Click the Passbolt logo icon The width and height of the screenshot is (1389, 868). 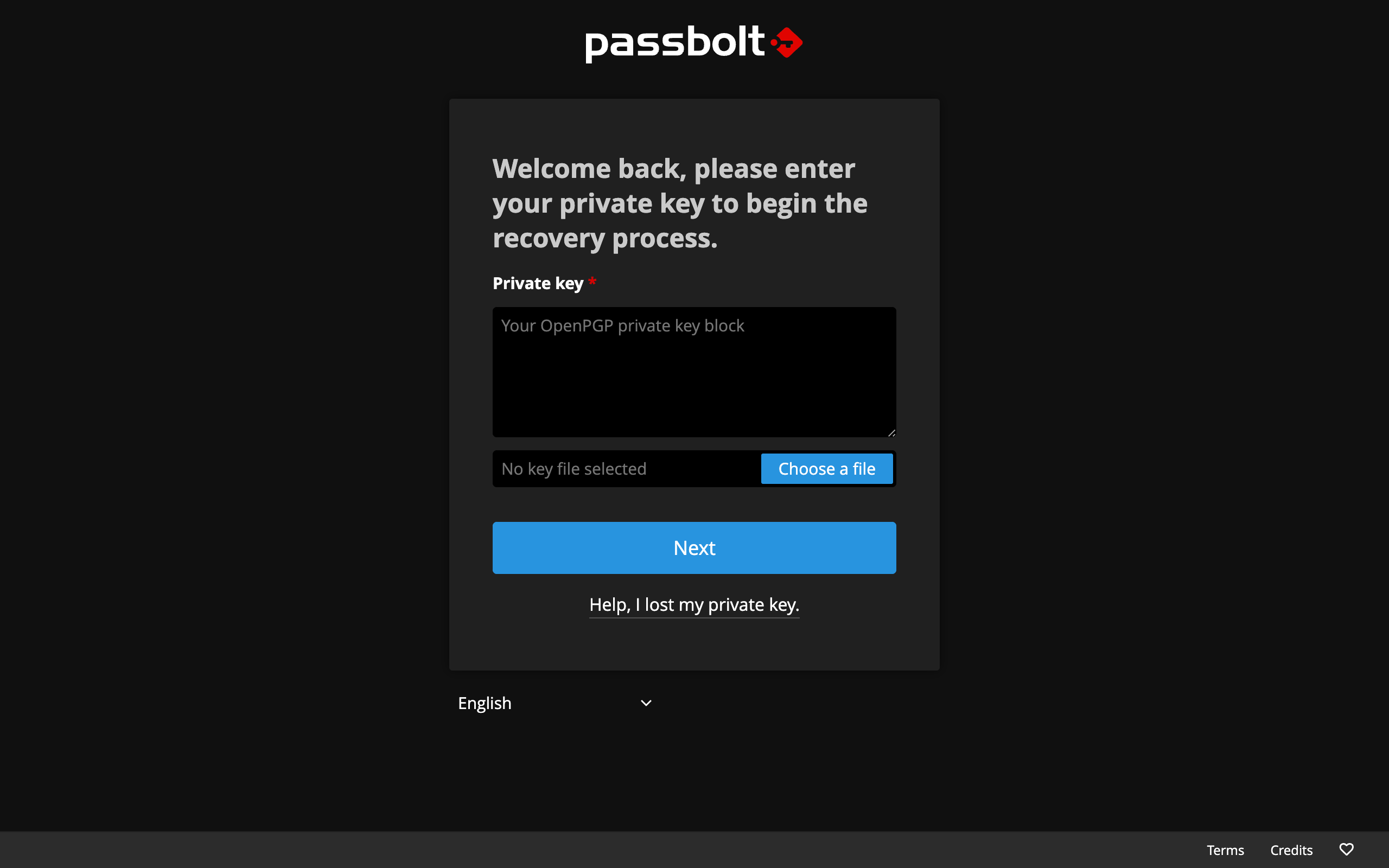pyautogui.click(x=790, y=42)
